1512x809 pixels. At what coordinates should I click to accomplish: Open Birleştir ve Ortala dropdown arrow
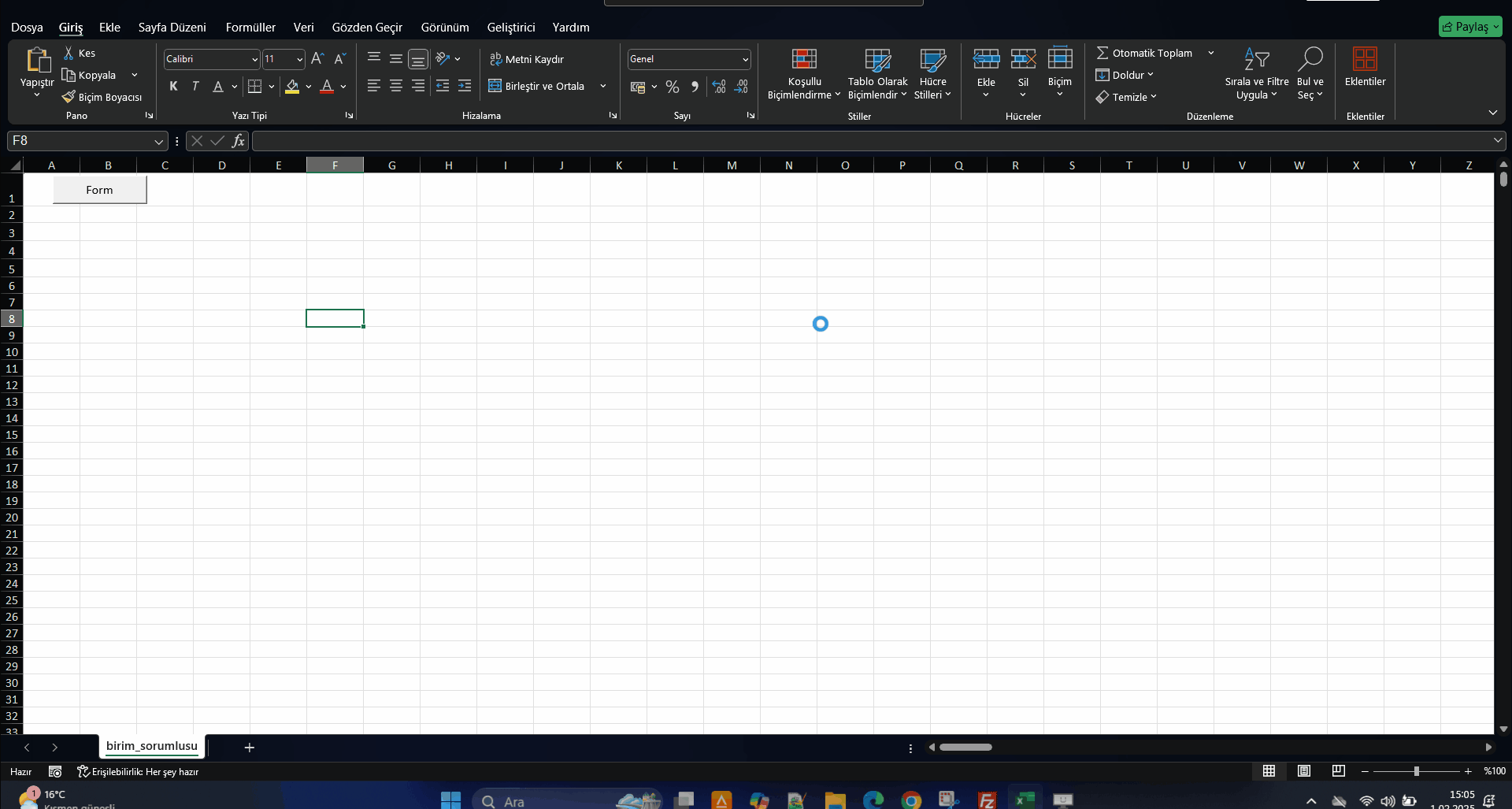click(603, 86)
